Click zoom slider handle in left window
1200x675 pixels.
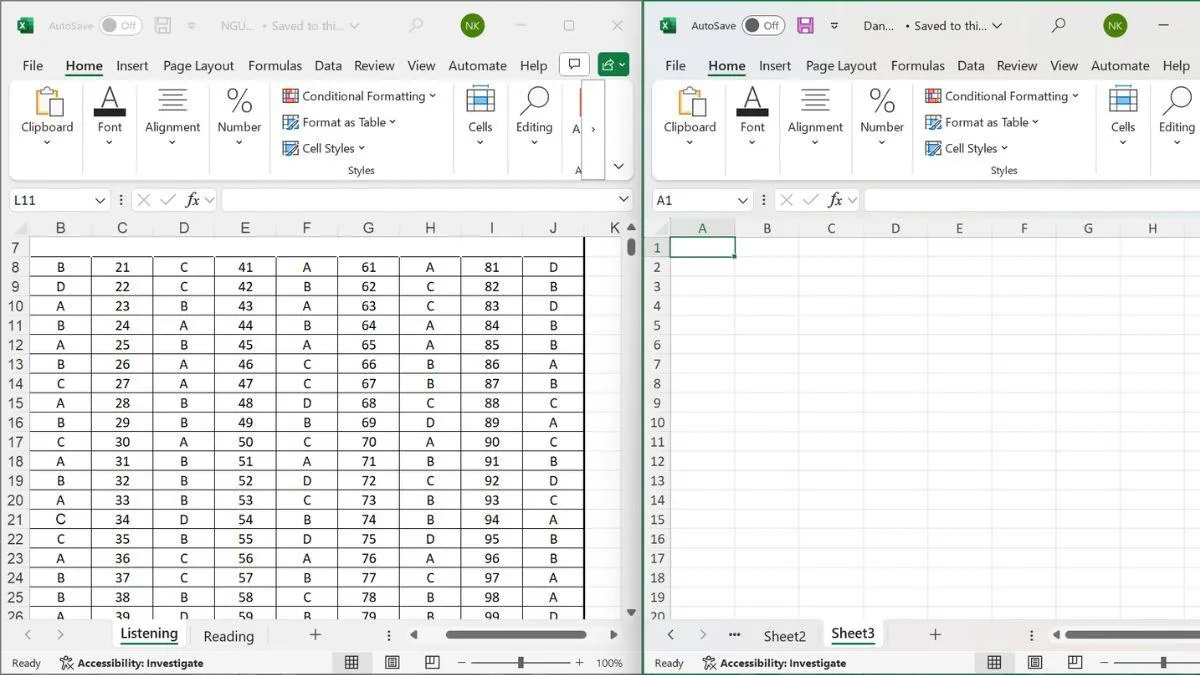coord(520,662)
